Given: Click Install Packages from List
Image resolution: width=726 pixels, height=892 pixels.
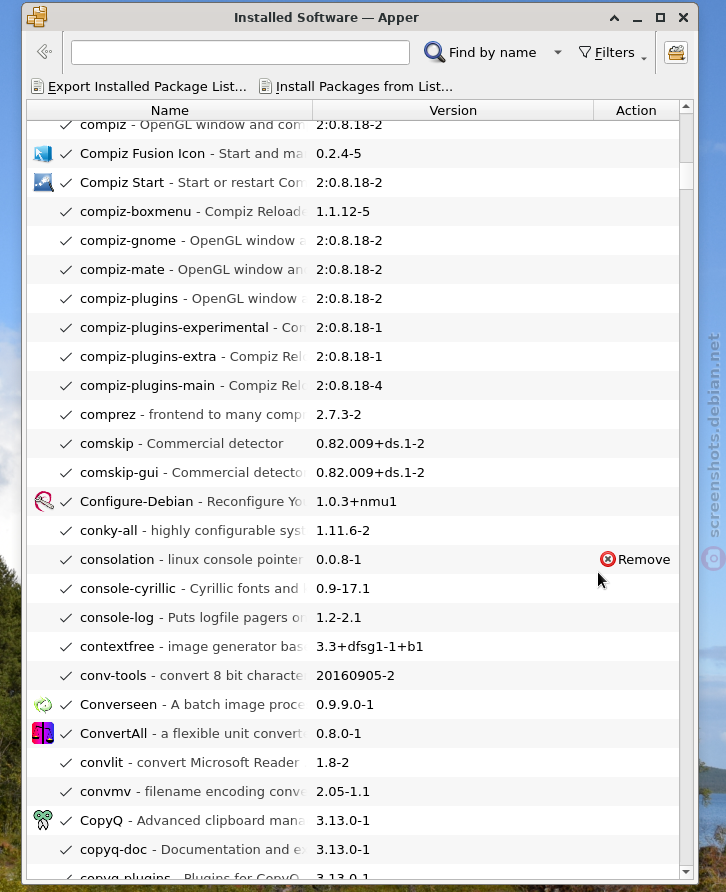Looking at the screenshot, I should click(x=356, y=86).
